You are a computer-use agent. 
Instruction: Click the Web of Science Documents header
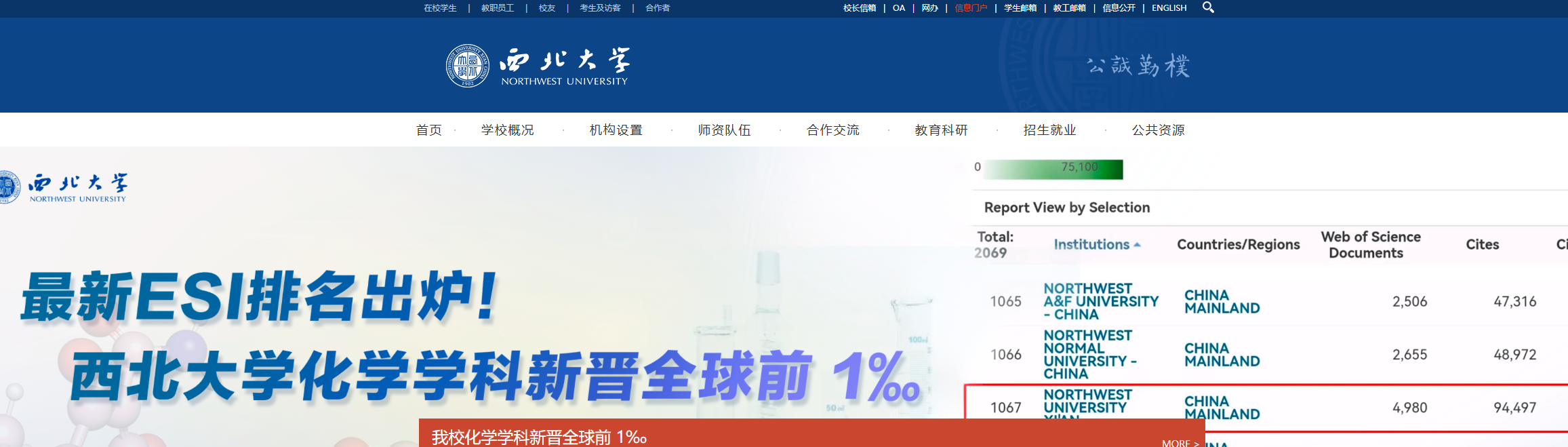1370,245
